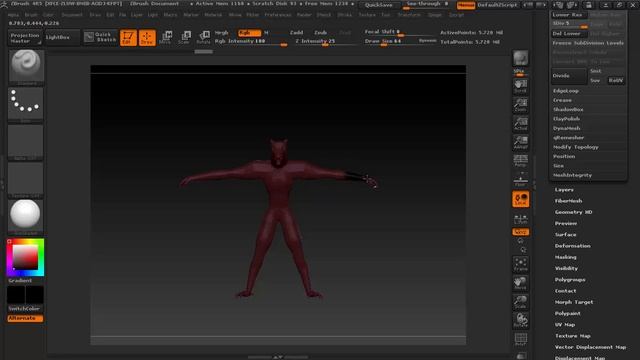Open LightBox browser
The height and width of the screenshot is (360, 640).
click(x=61, y=38)
